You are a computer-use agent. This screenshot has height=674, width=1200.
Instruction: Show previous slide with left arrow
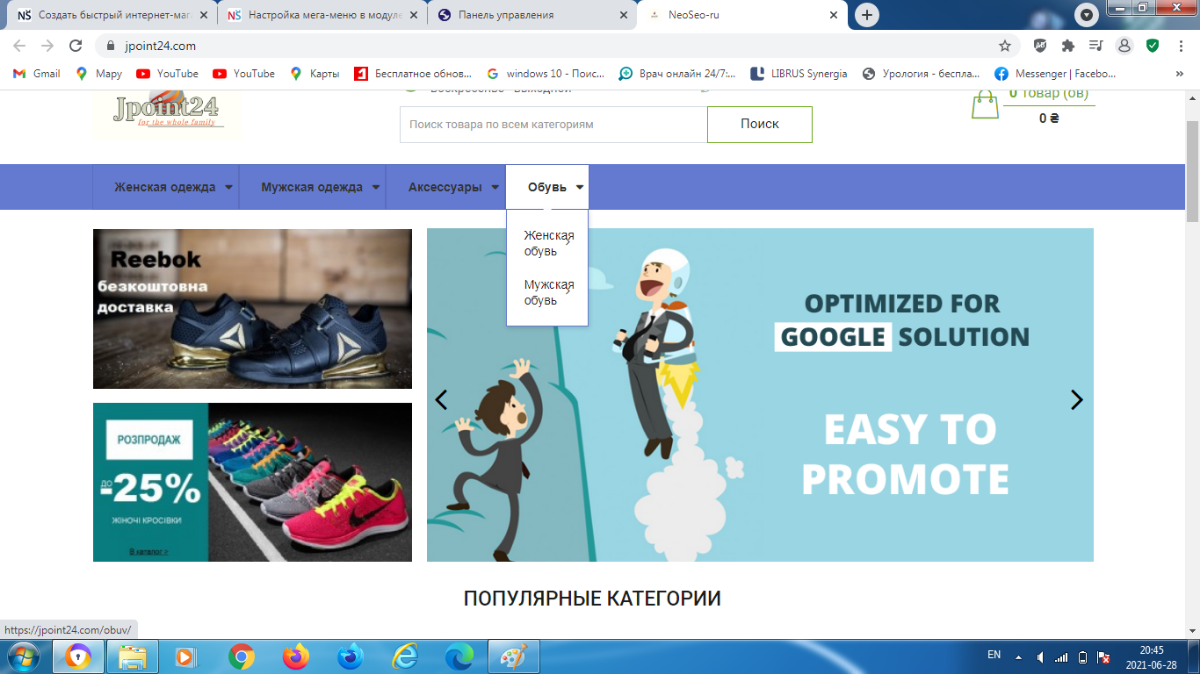click(441, 400)
